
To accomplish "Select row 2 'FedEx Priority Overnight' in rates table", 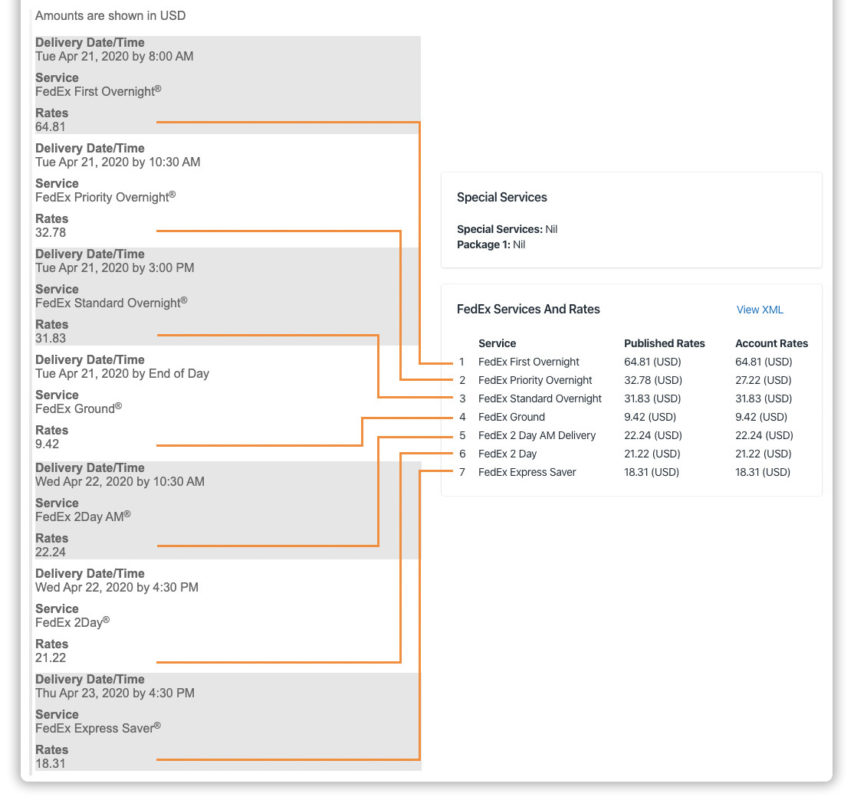I will coord(535,380).
